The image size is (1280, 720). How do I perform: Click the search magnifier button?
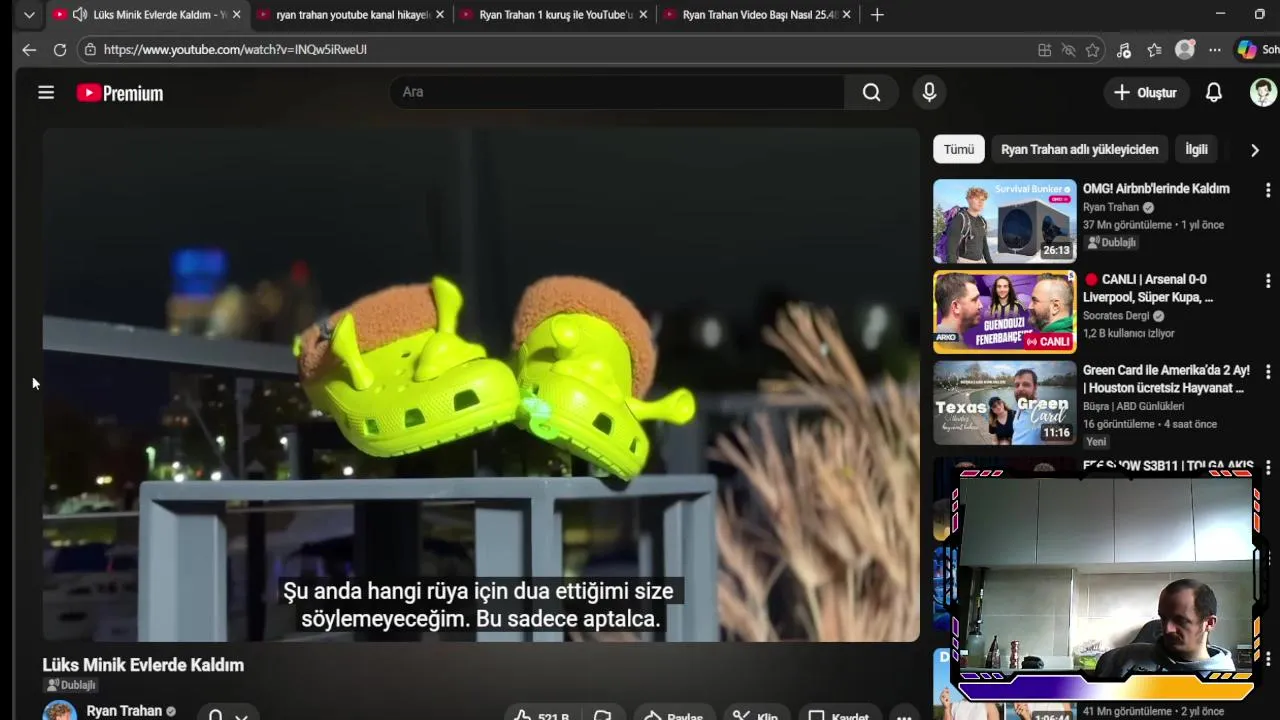[x=871, y=92]
